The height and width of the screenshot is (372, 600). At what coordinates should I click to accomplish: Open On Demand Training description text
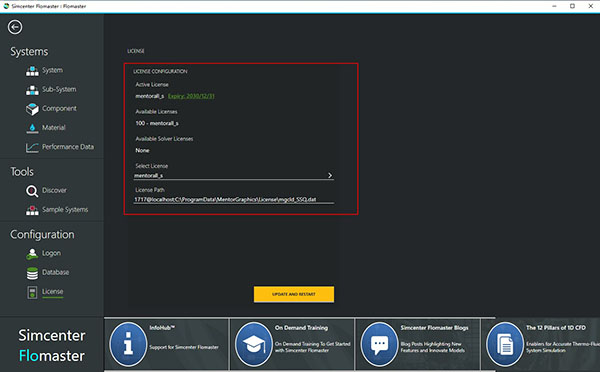click(x=313, y=347)
